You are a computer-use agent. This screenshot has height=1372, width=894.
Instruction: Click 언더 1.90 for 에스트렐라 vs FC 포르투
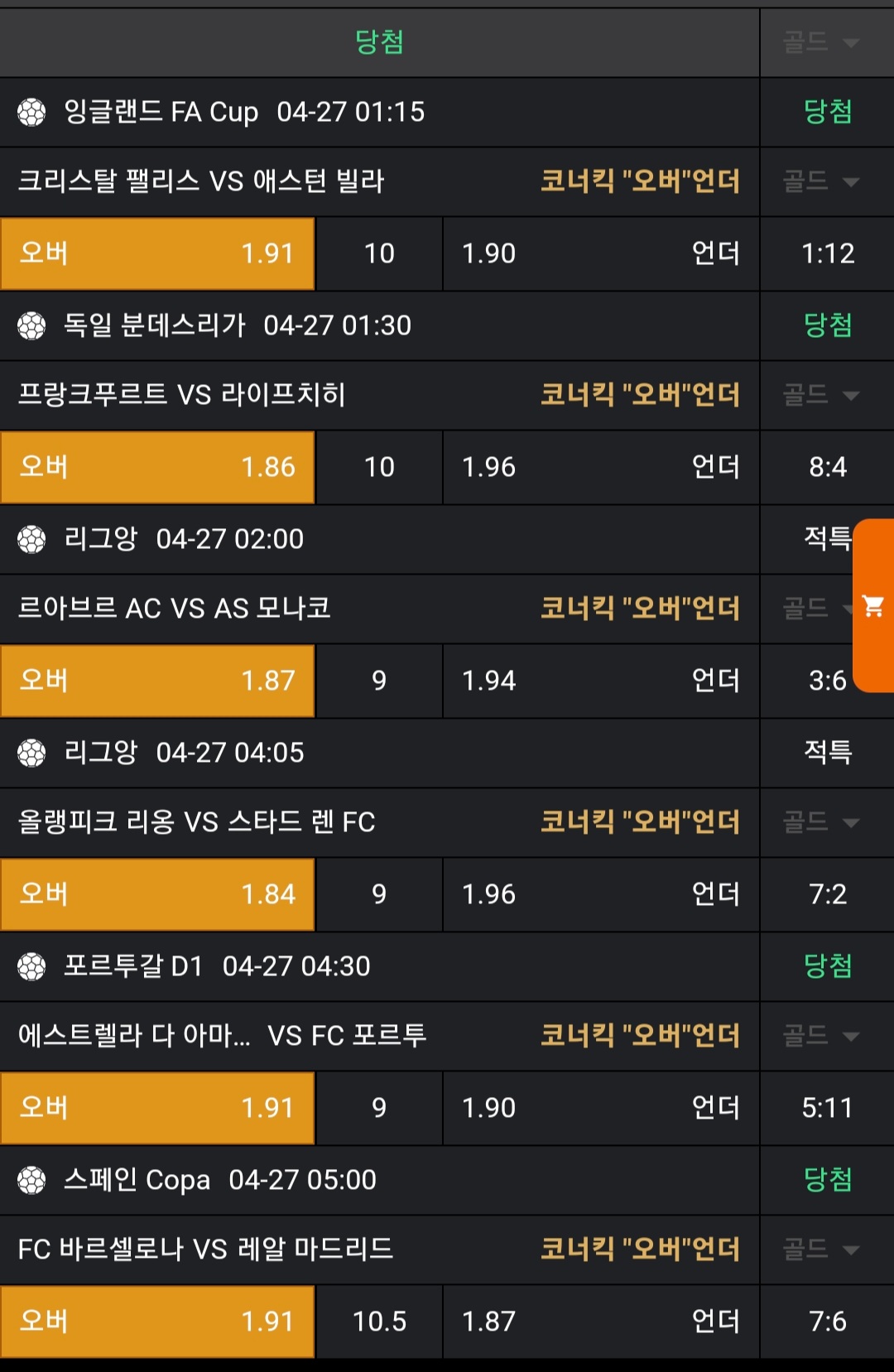[x=601, y=1108]
